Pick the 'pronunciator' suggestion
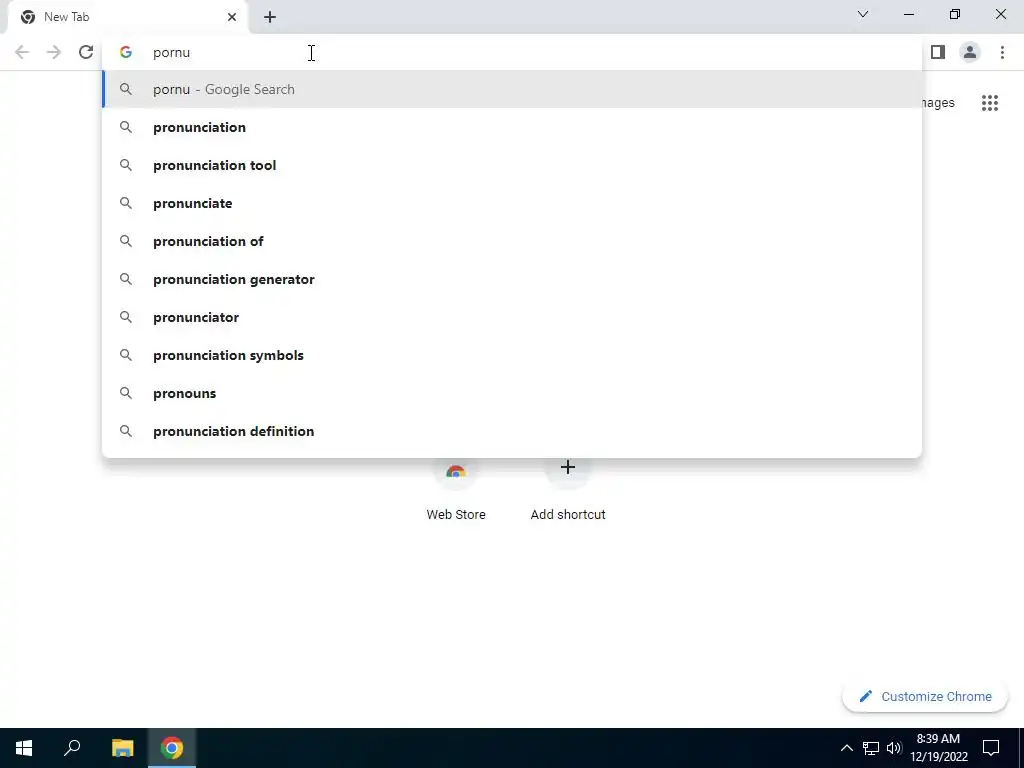Image resolution: width=1024 pixels, height=768 pixels. pos(512,317)
